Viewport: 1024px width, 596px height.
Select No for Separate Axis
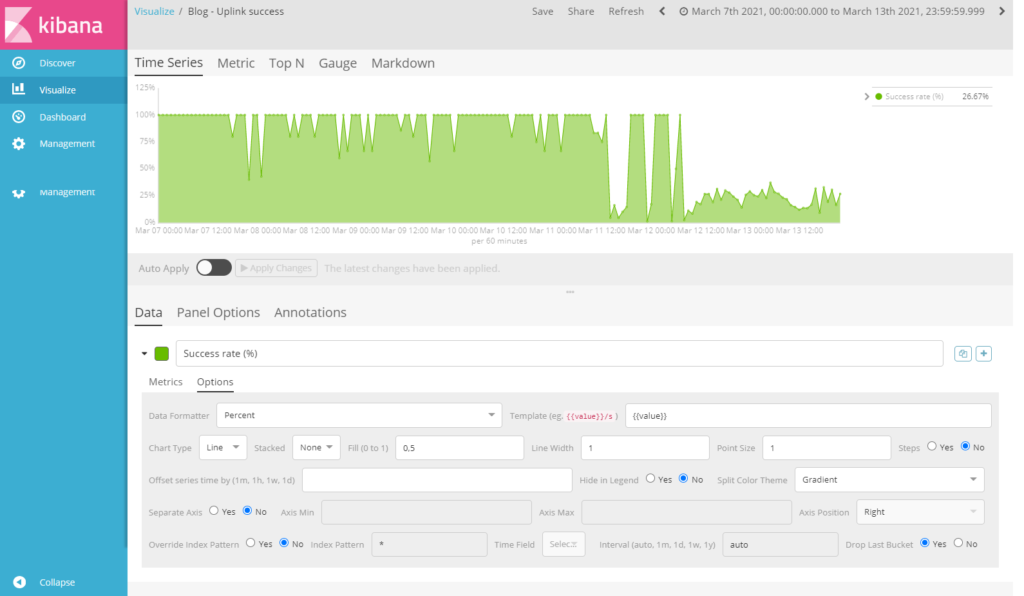(x=247, y=510)
